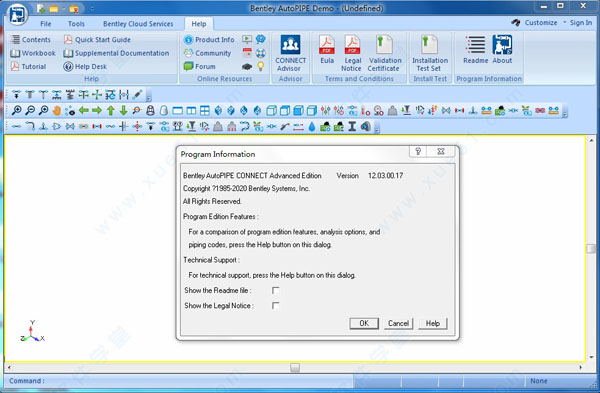
Task: Open the Forum link
Action: (x=199, y=67)
